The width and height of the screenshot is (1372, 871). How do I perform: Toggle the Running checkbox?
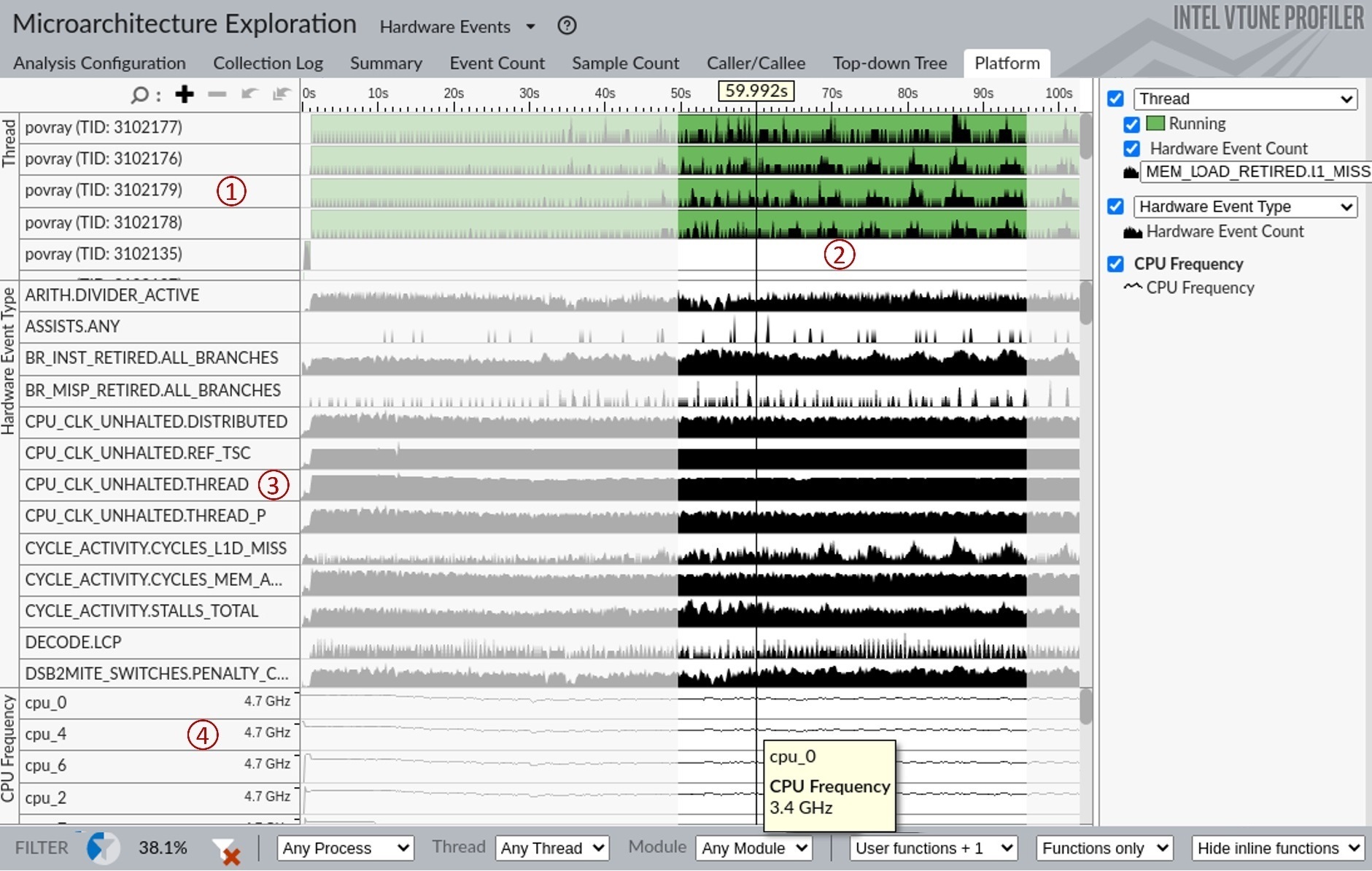coord(1131,125)
